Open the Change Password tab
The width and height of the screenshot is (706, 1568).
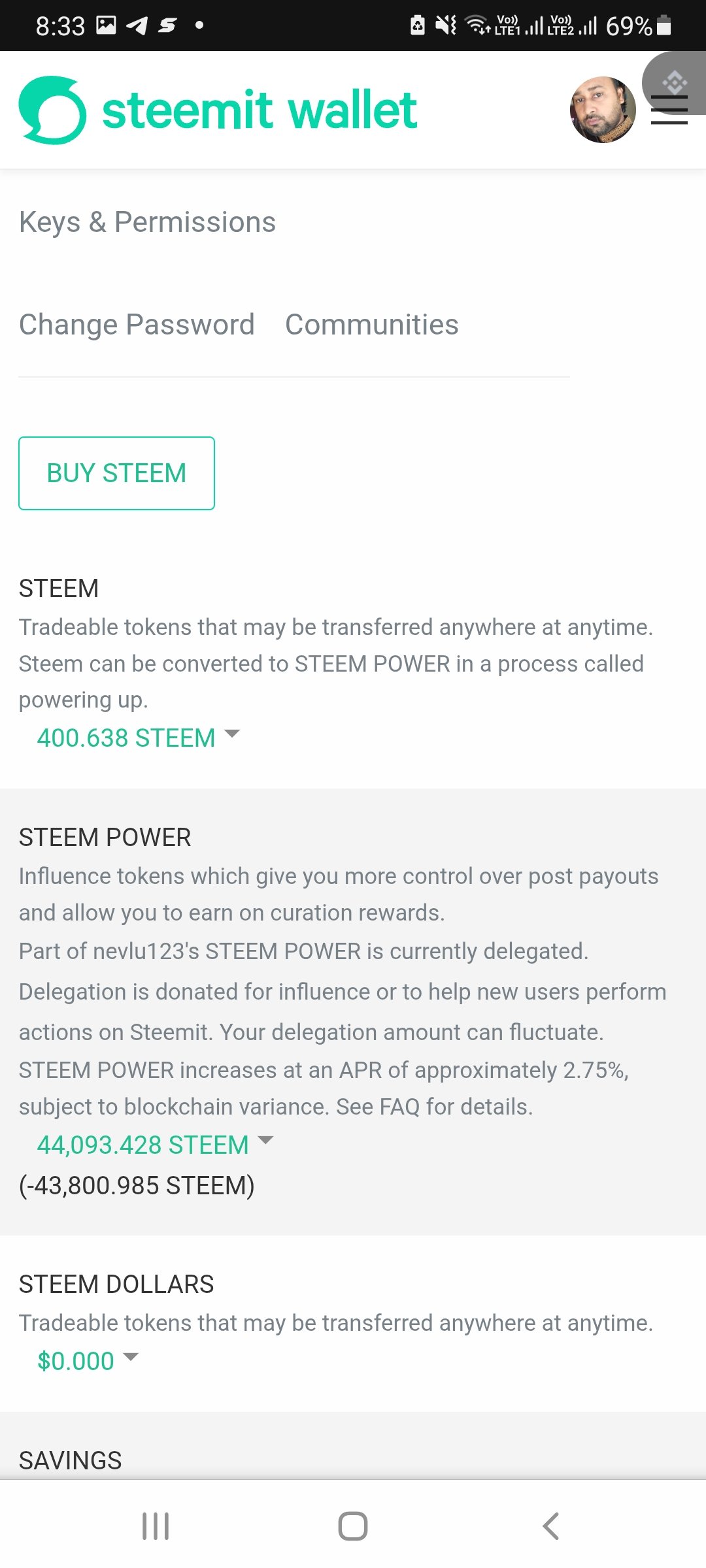(x=137, y=325)
